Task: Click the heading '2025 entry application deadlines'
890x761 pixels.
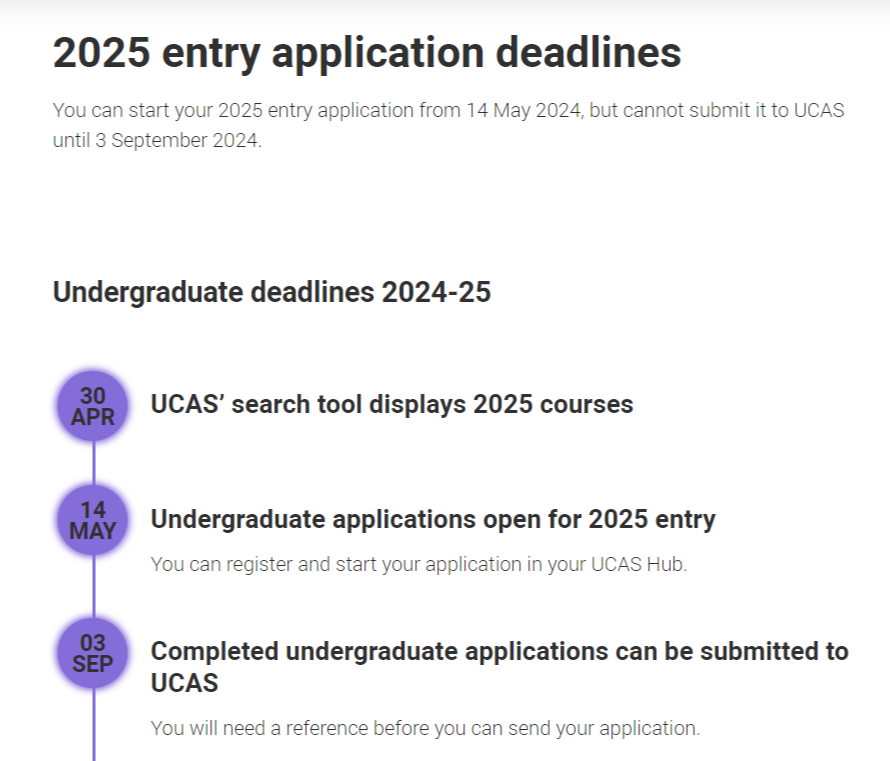Action: tap(367, 53)
